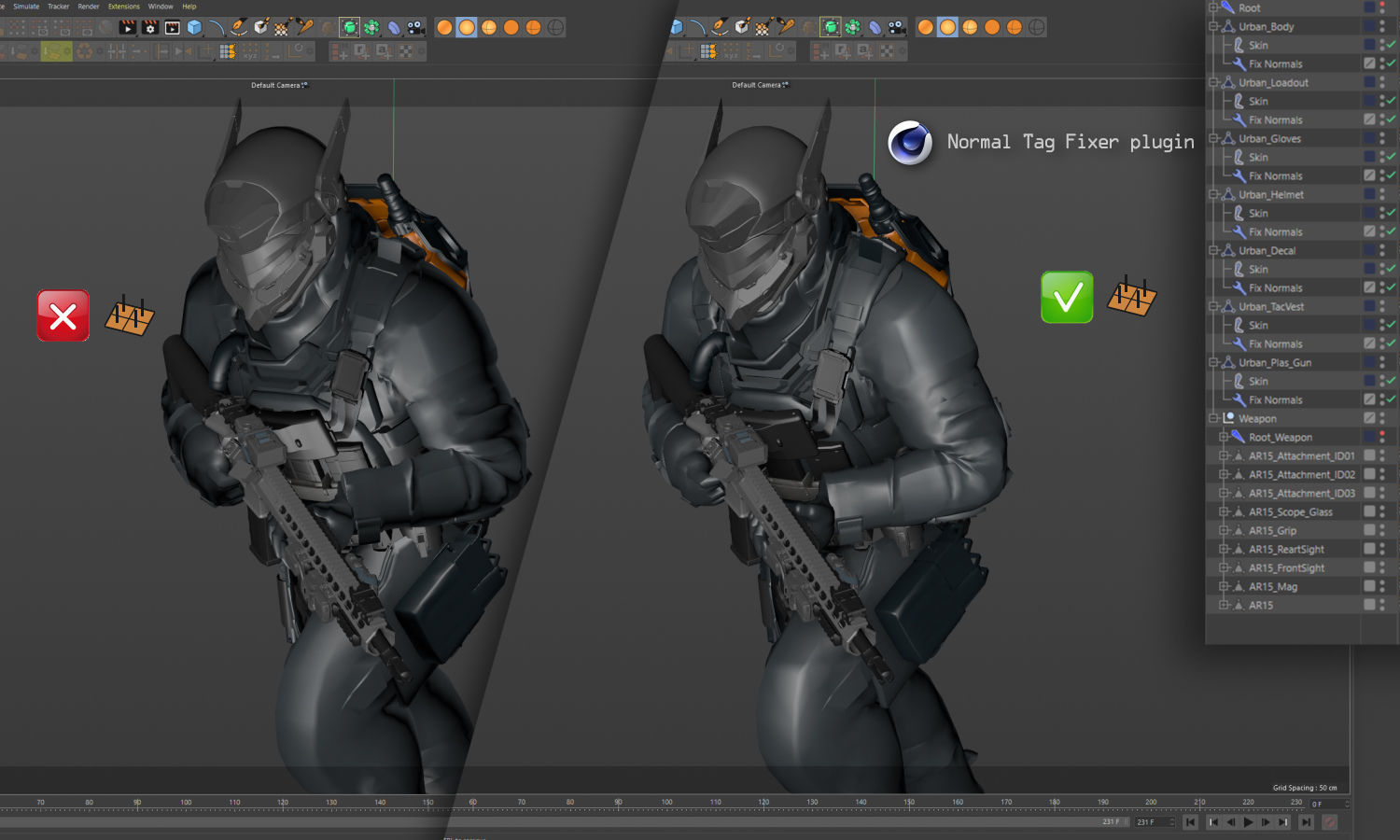This screenshot has height=840, width=1400.
Task: Select Cloner array icon in left toolbar
Action: 282,28
